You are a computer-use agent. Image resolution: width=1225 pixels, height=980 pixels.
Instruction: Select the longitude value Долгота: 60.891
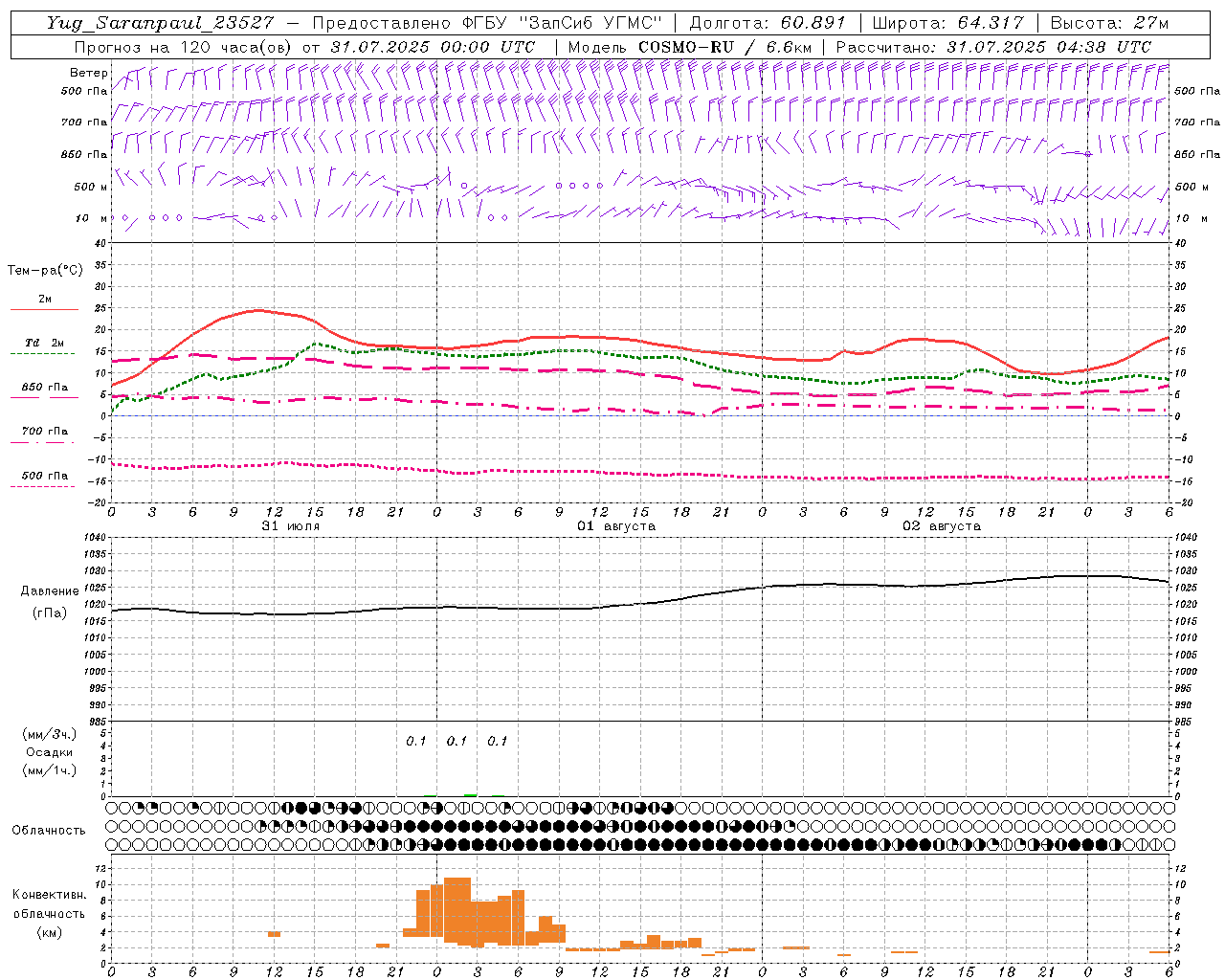click(x=768, y=23)
